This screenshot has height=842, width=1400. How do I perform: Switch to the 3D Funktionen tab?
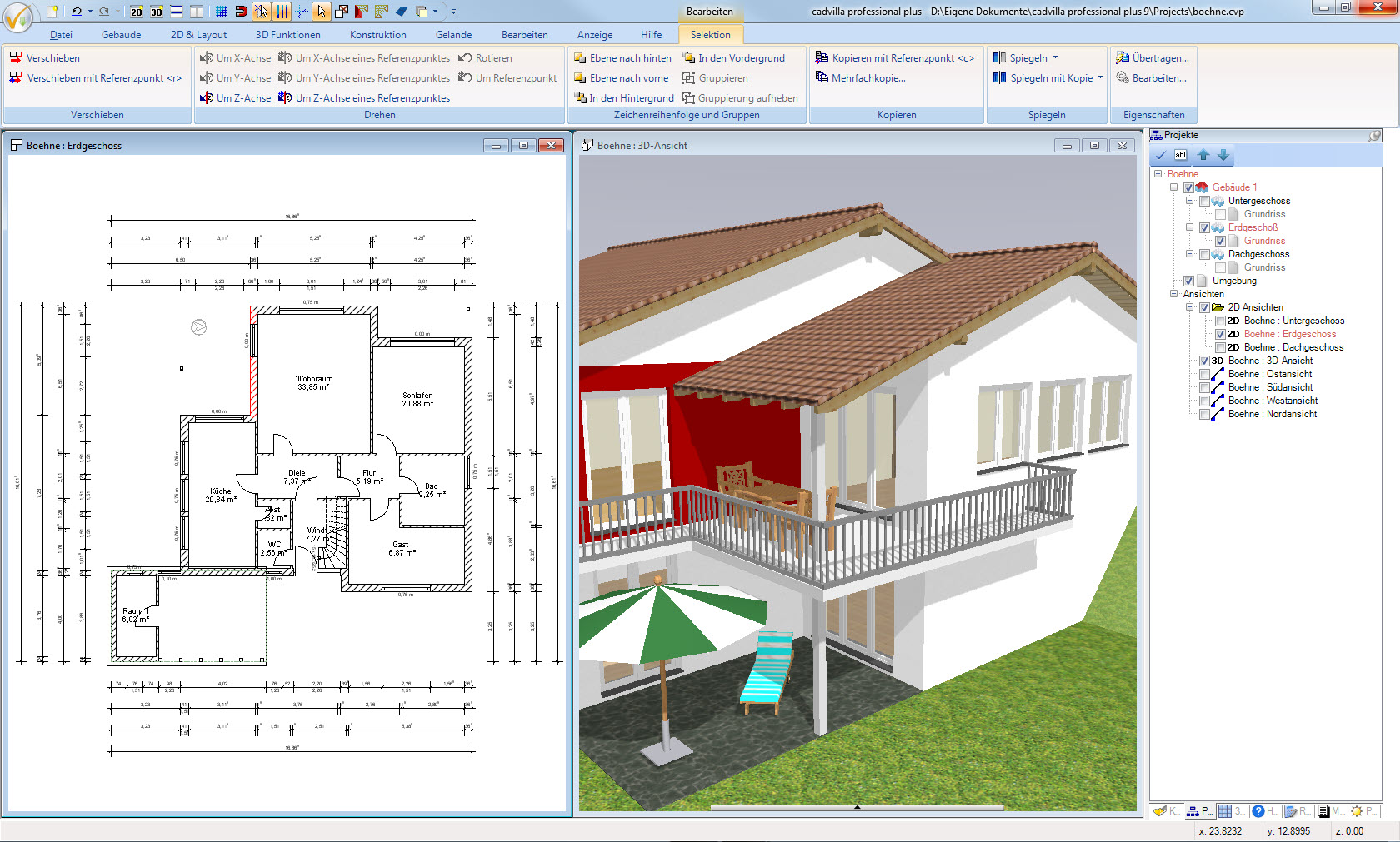pos(288,35)
